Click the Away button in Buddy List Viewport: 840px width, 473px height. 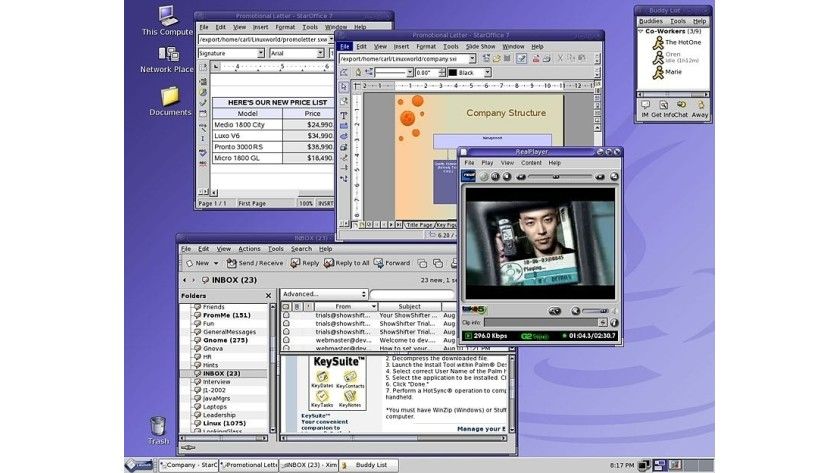coord(700,109)
